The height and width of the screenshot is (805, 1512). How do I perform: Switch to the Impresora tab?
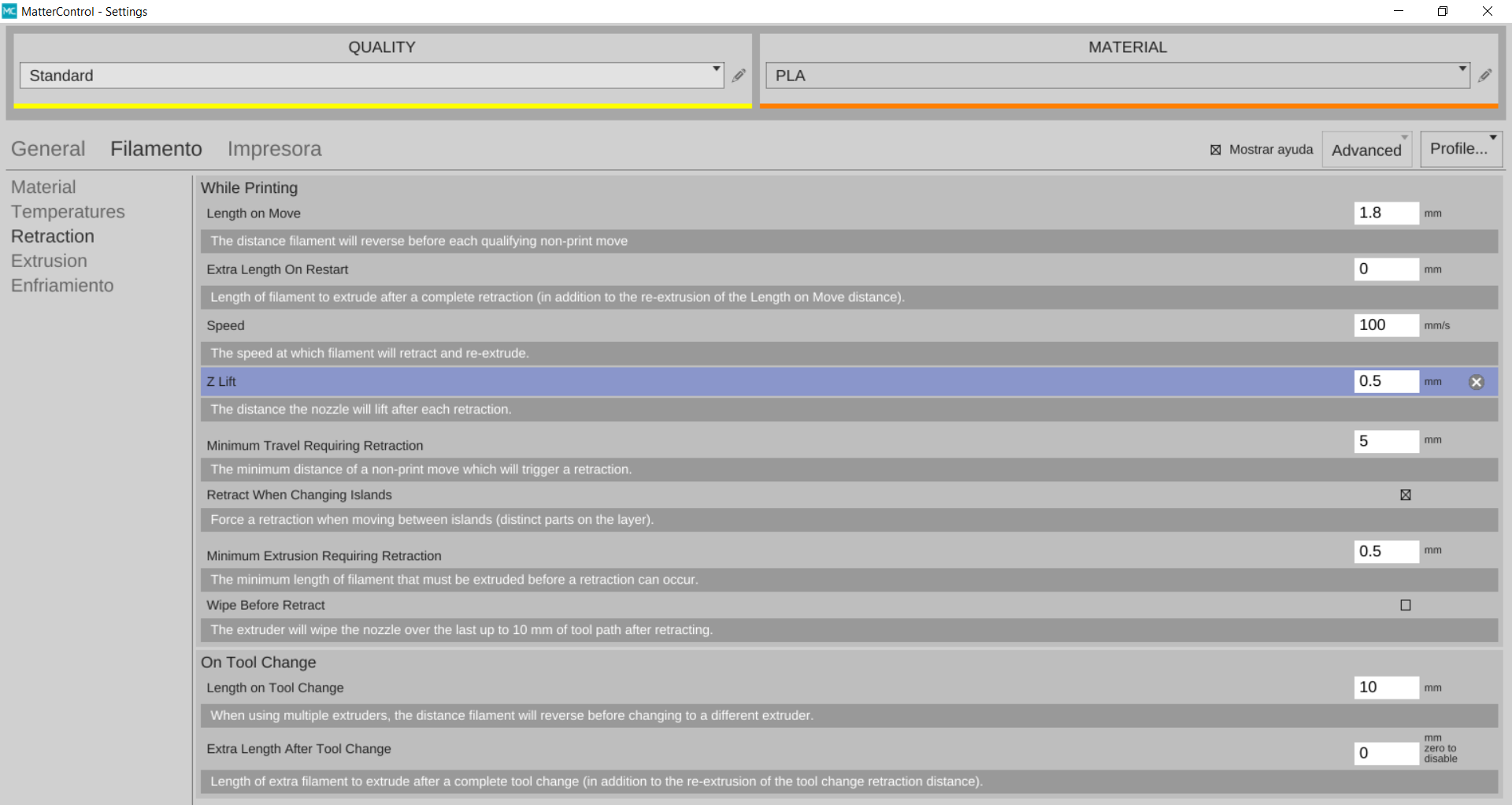tap(274, 149)
